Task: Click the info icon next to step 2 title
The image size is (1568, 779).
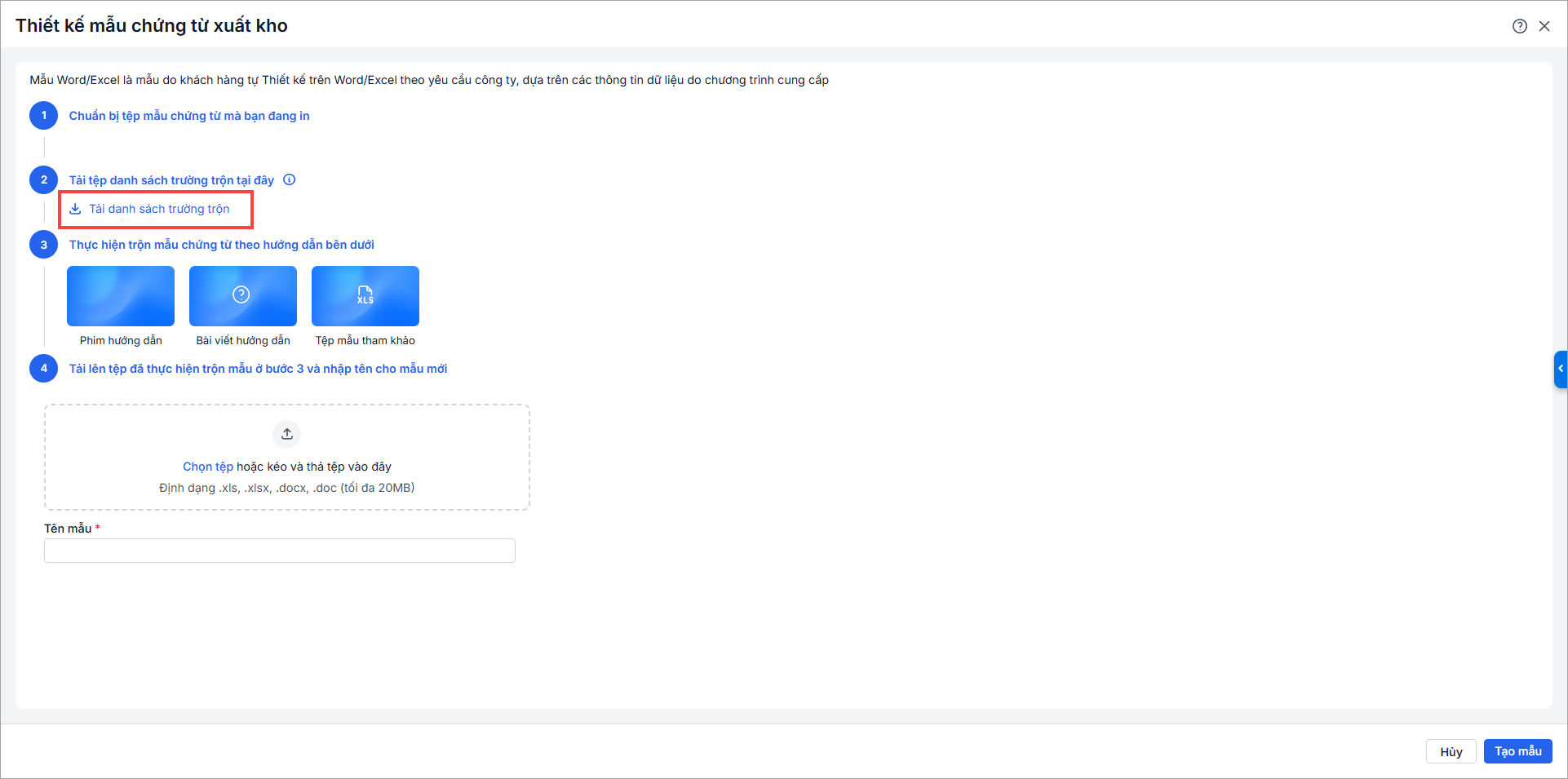Action: click(290, 179)
